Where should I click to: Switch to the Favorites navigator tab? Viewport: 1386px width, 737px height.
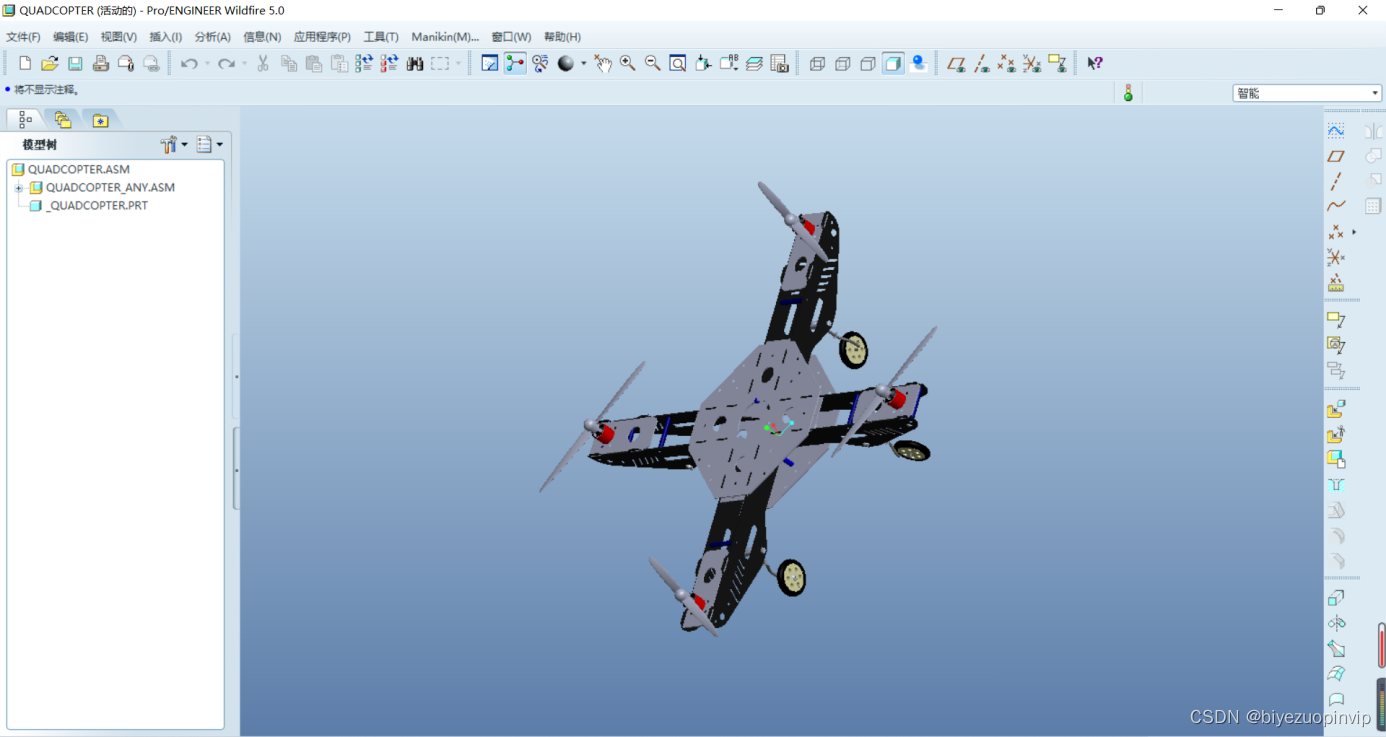100,119
